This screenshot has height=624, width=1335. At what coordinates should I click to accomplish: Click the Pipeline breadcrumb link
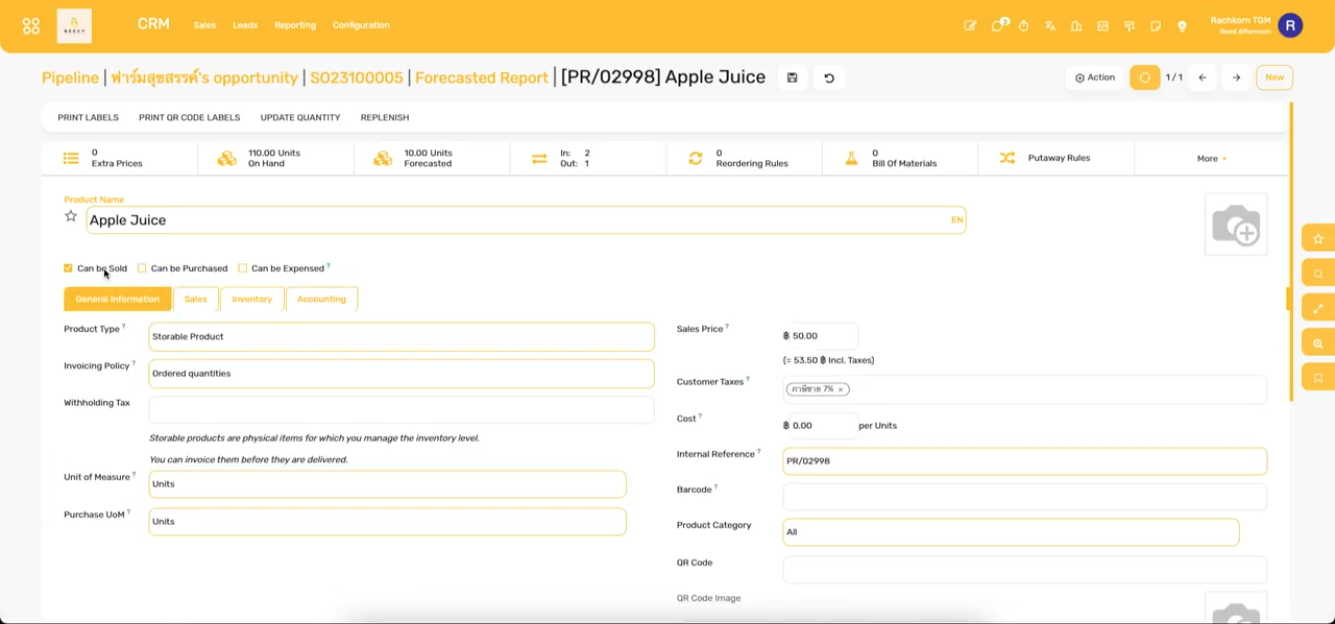point(66,76)
